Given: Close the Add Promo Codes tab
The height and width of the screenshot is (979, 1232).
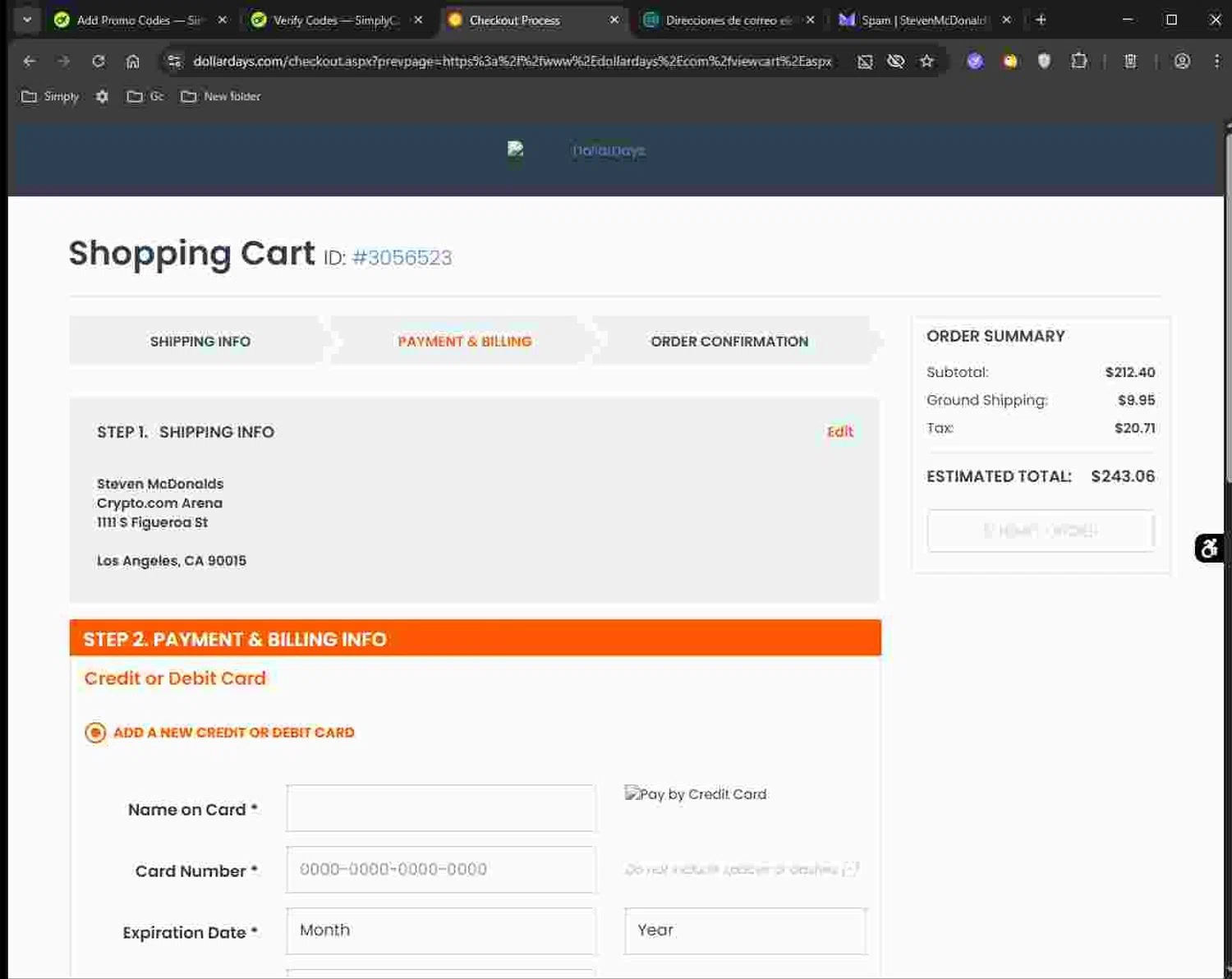Looking at the screenshot, I should pyautogui.click(x=222, y=20).
